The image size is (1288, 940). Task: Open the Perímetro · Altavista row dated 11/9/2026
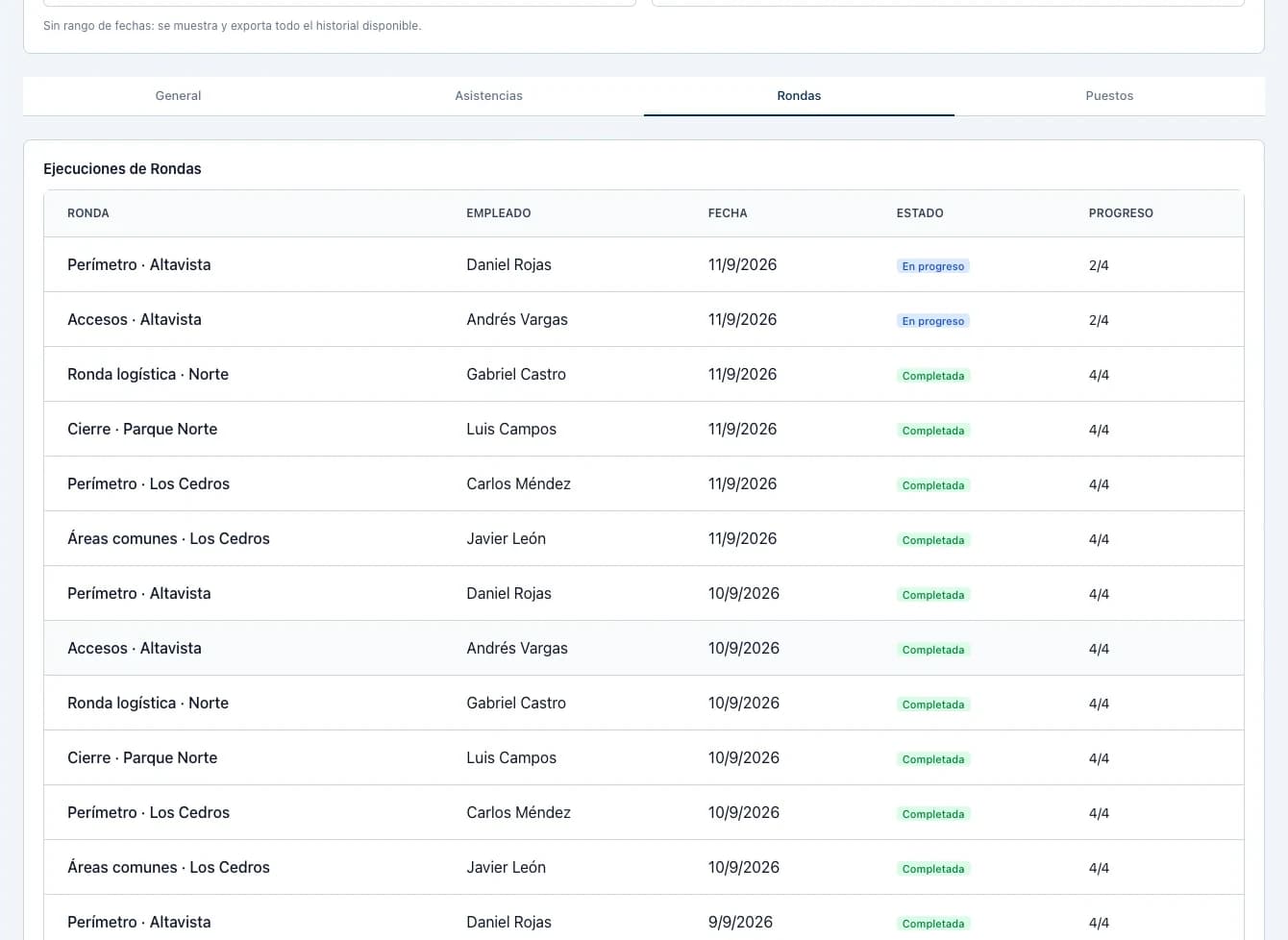644,264
